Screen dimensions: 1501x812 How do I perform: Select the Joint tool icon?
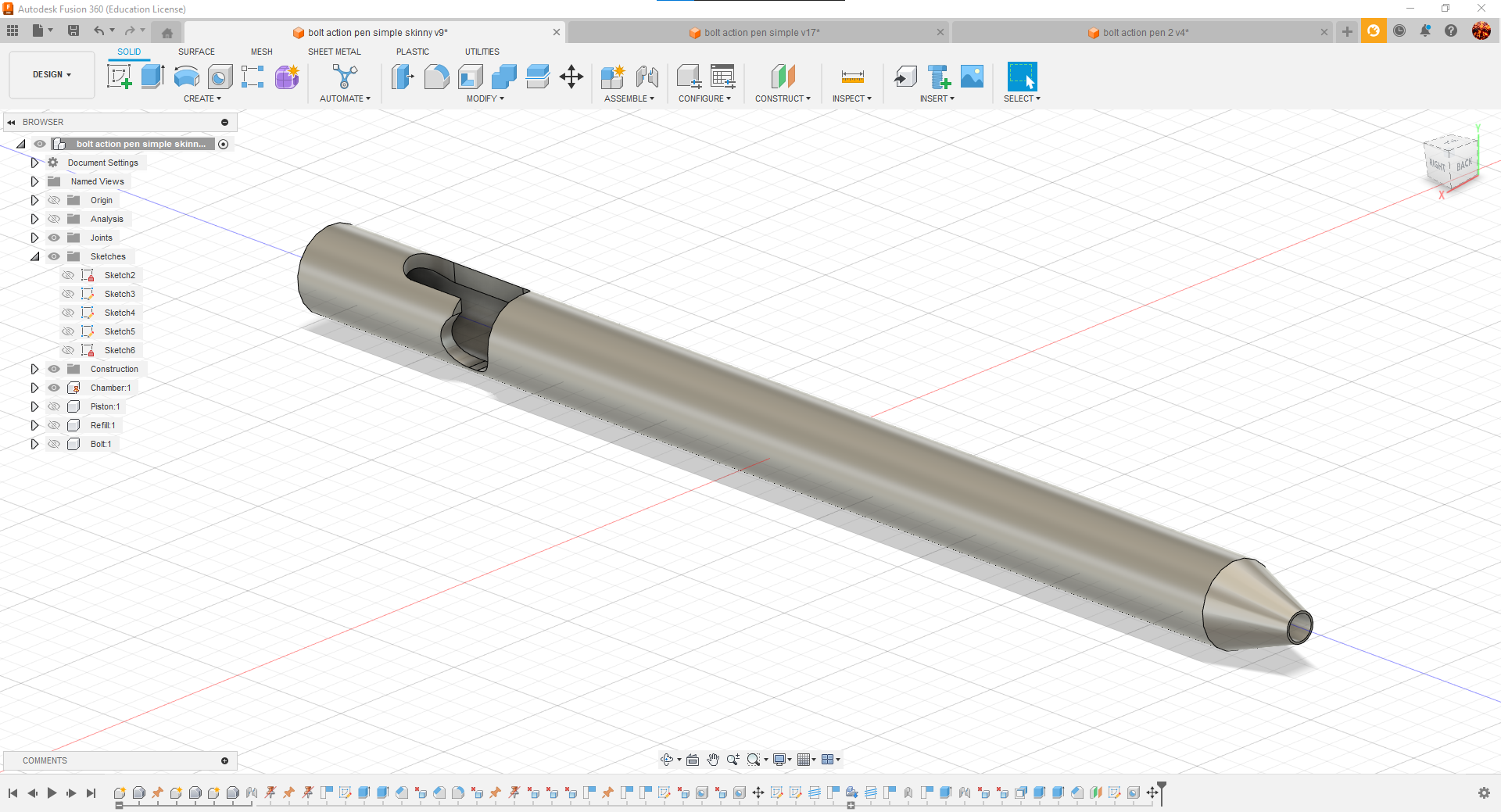click(647, 77)
